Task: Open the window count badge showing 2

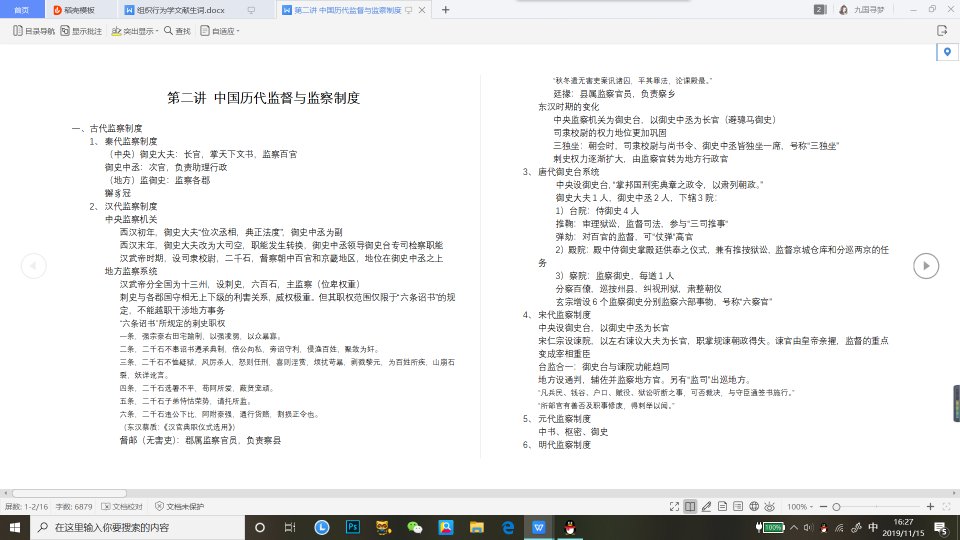Action: (820, 9)
